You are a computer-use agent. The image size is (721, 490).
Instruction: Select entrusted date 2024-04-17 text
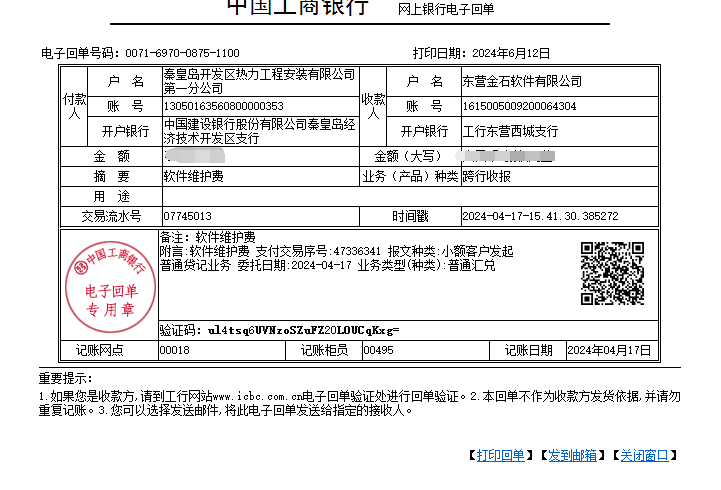[x=321, y=266]
